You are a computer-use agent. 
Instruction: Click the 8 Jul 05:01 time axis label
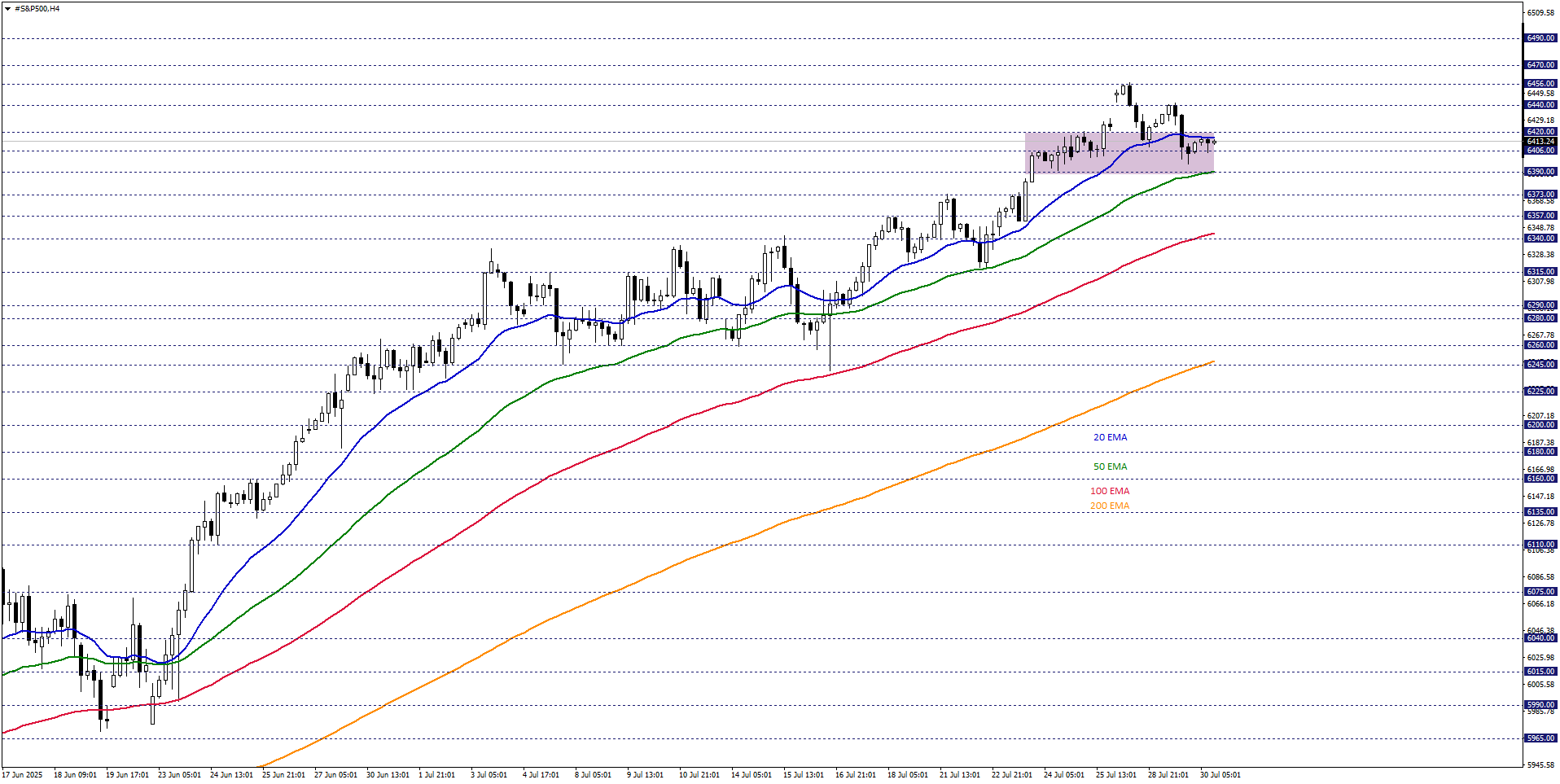click(x=593, y=775)
